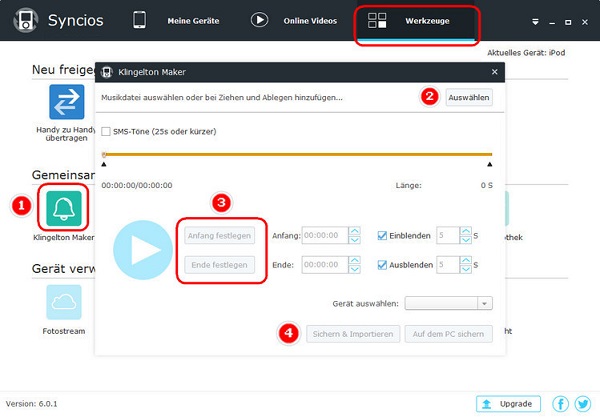Screen dimensions: 600x417
Task: Click the Ende time field
Action: (325, 264)
